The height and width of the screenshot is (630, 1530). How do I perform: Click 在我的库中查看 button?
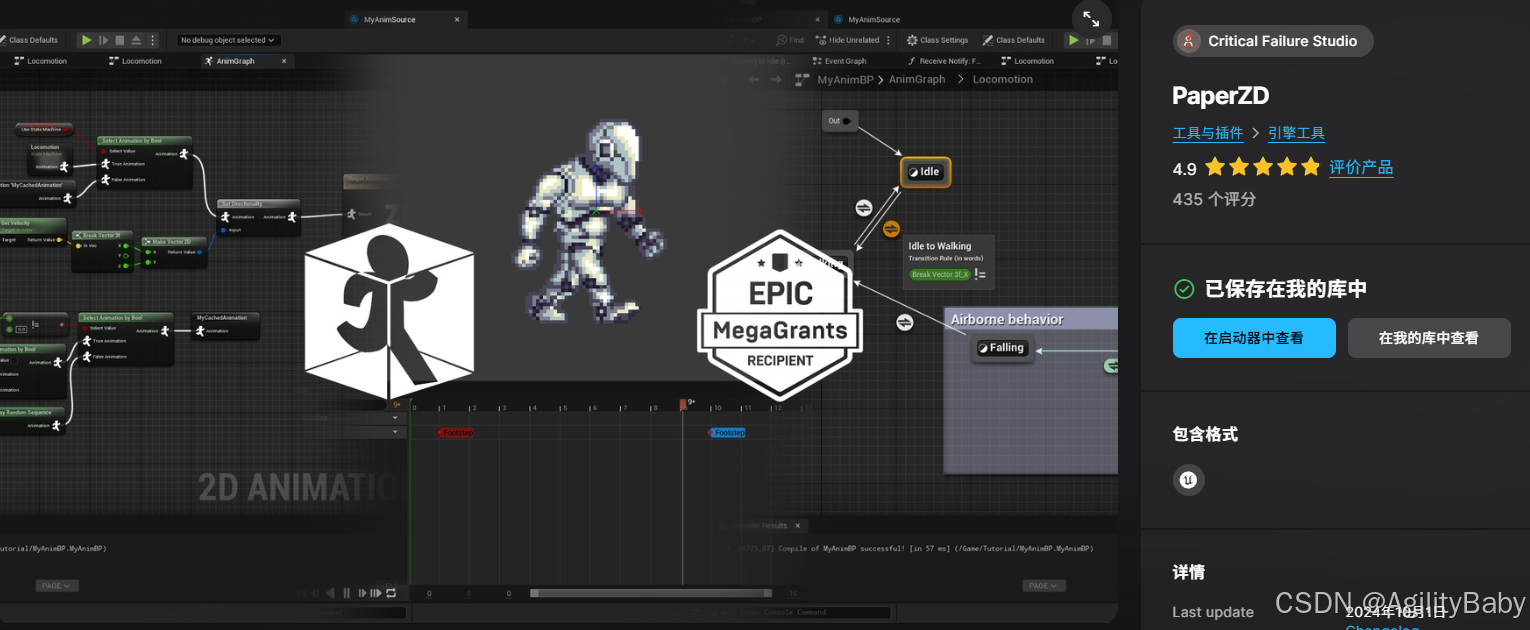pyautogui.click(x=1429, y=338)
